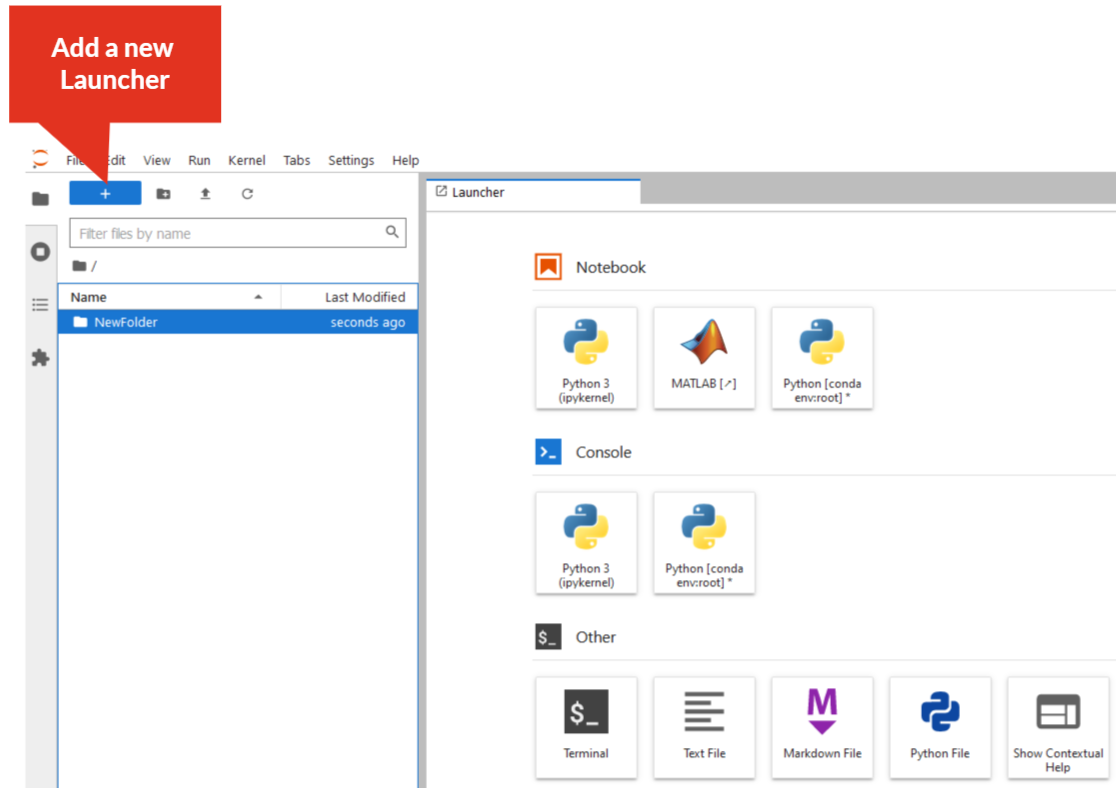Launch Python 3 (ipykernel) notebook
Image resolution: width=1116 pixels, height=788 pixels.
[586, 358]
